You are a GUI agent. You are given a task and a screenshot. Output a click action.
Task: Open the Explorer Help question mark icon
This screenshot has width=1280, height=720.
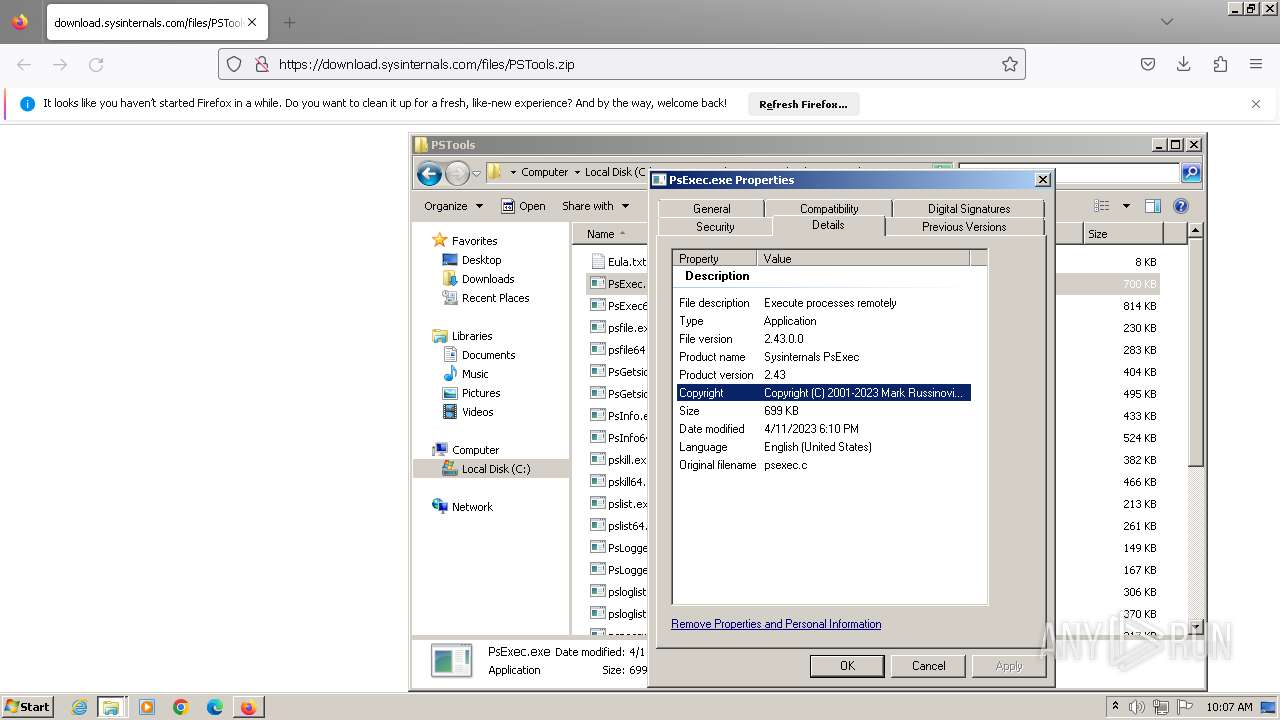[x=1181, y=206]
